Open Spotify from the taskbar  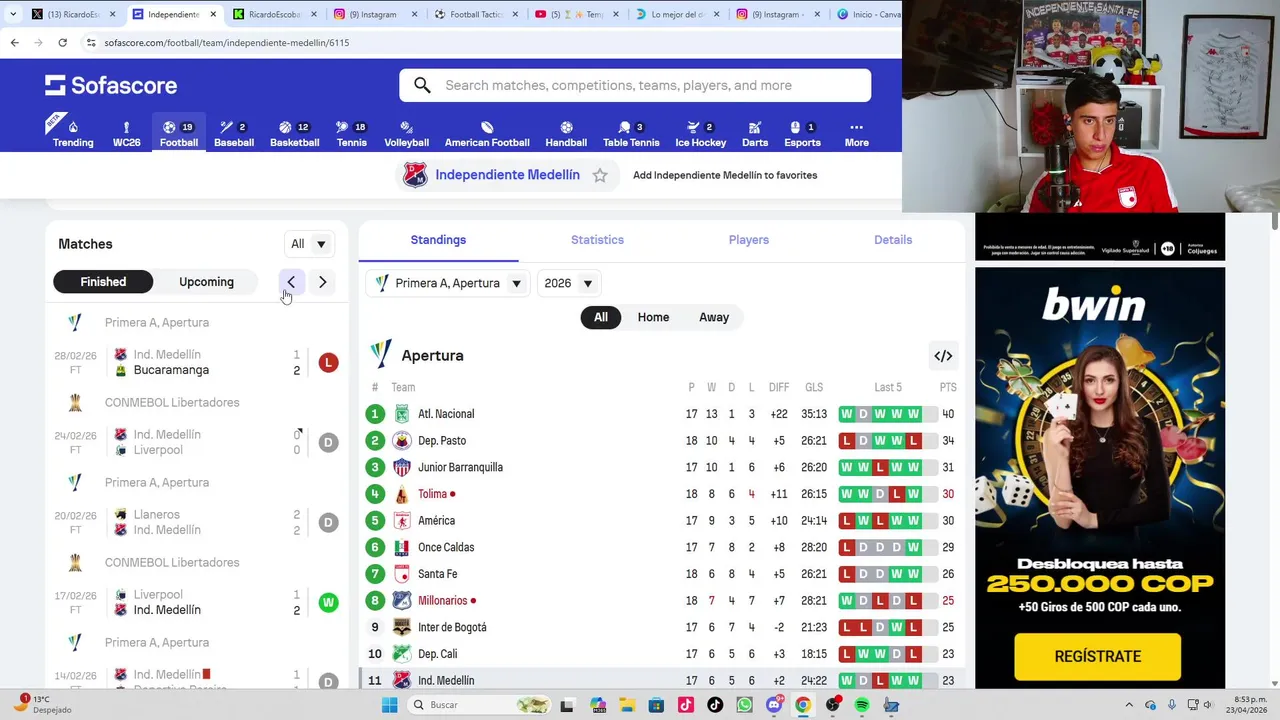tap(862, 705)
